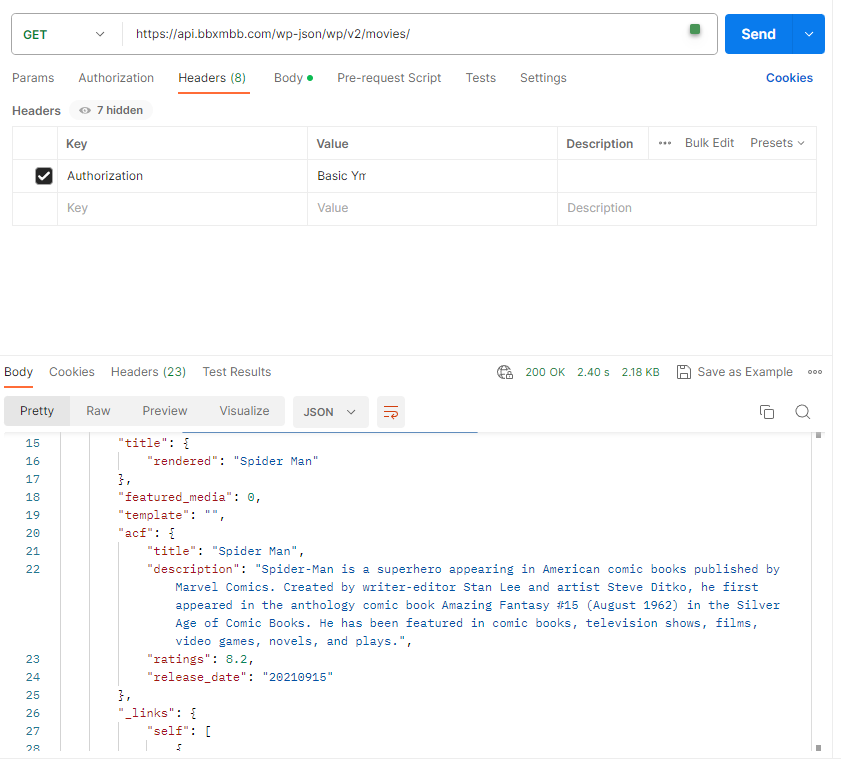
Task: Click the copy response icon
Action: click(x=767, y=412)
